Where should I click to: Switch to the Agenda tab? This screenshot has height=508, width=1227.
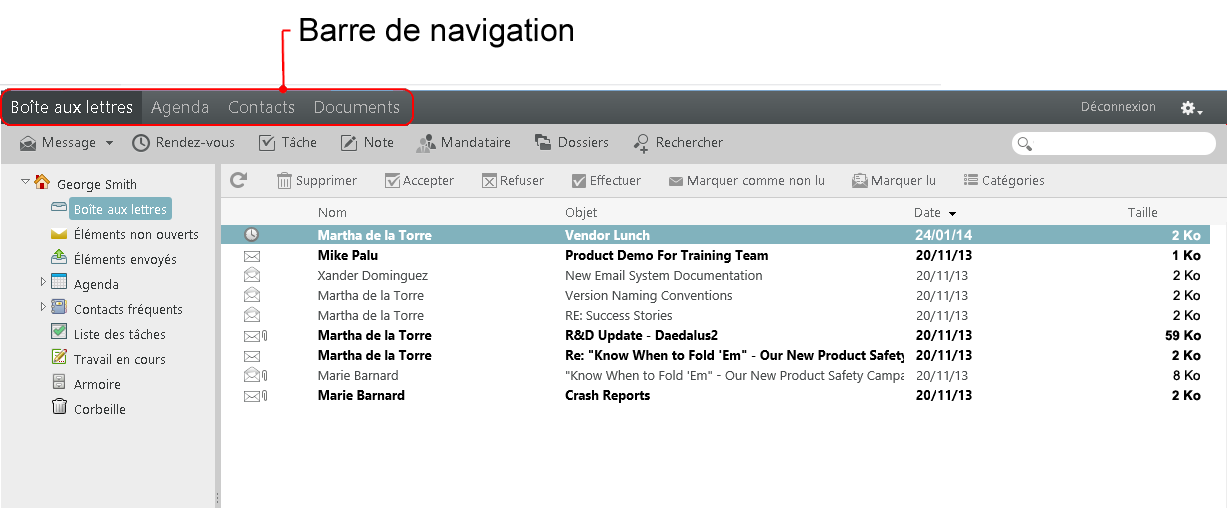click(x=180, y=107)
